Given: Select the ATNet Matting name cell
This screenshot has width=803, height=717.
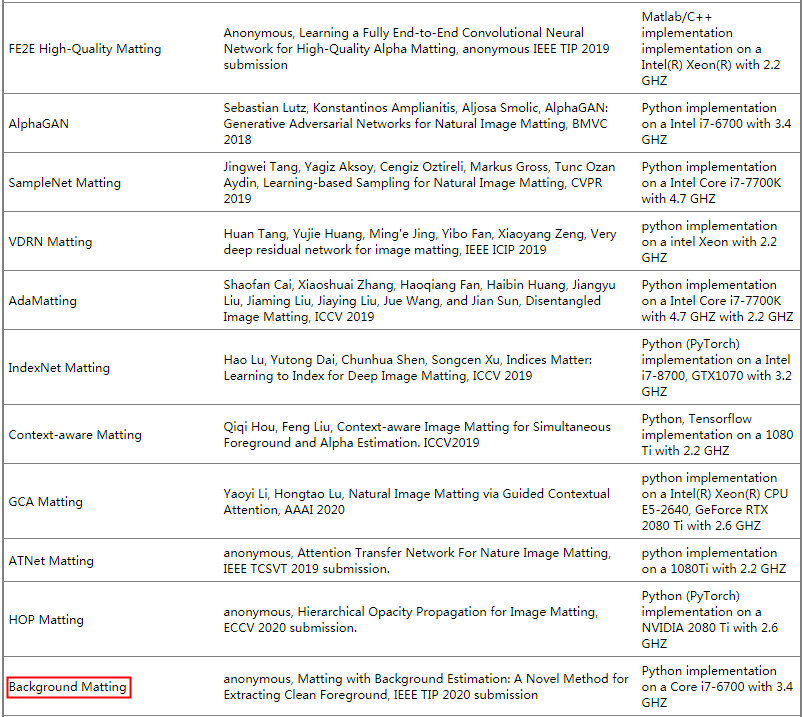Looking at the screenshot, I should point(51,560).
